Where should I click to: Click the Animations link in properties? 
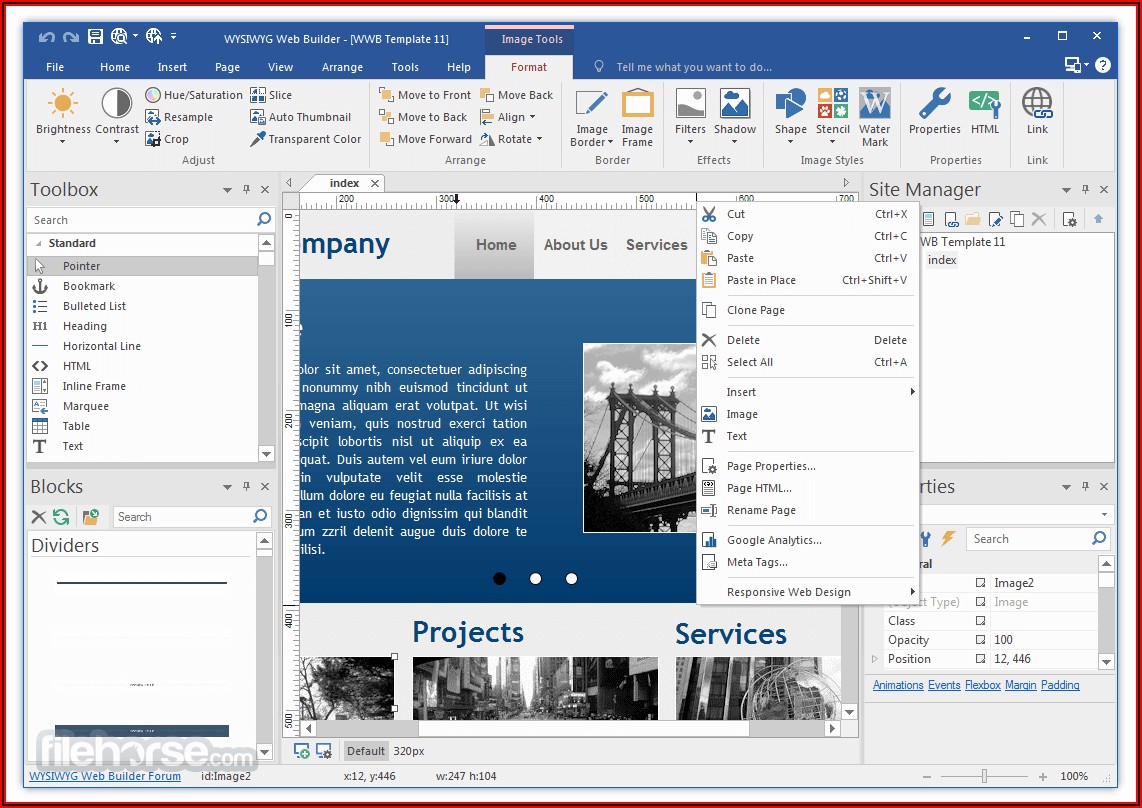[898, 685]
